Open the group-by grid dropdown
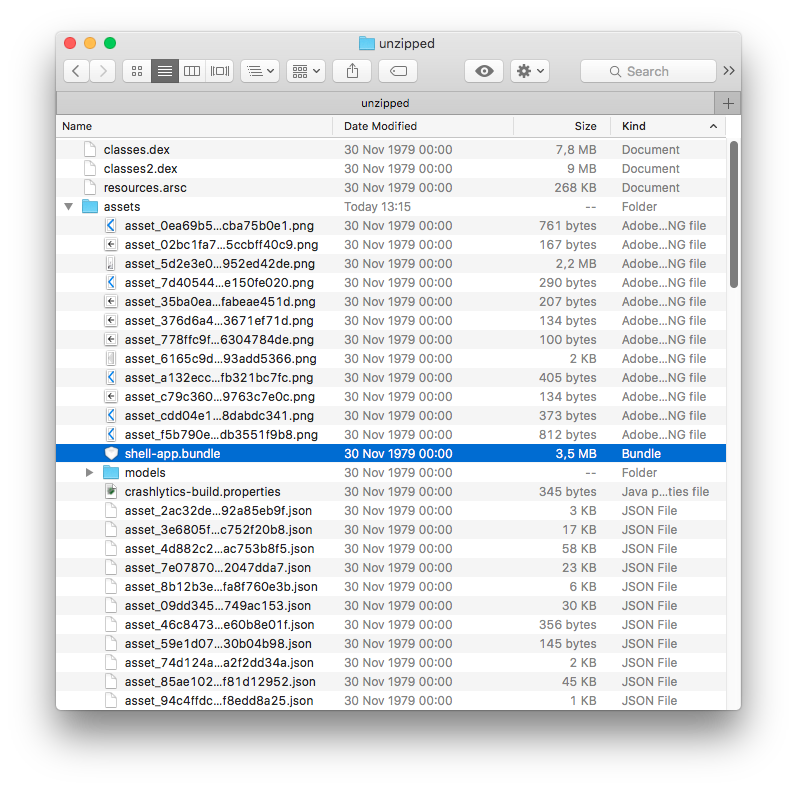This screenshot has width=797, height=790. click(x=306, y=71)
